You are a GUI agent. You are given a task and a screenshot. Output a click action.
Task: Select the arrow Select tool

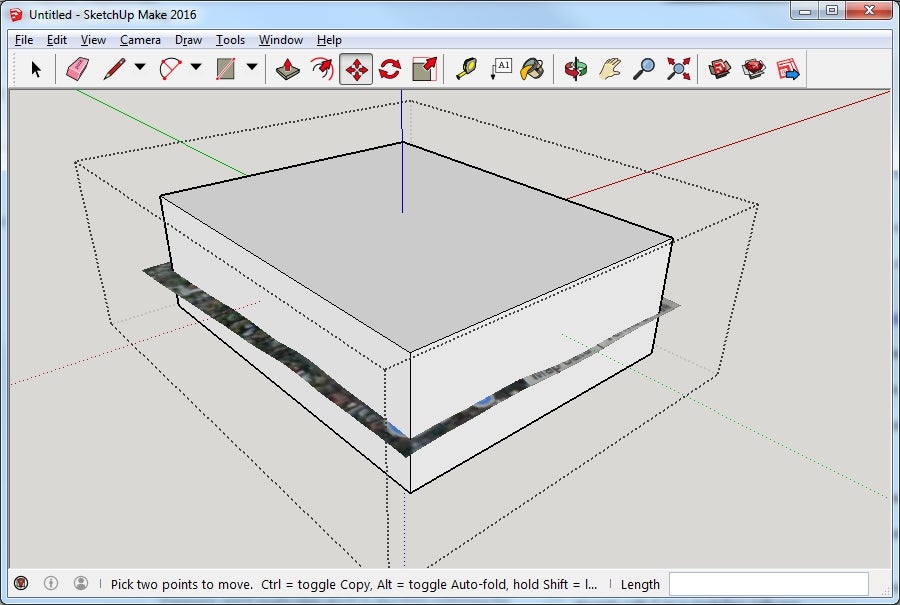pos(36,69)
